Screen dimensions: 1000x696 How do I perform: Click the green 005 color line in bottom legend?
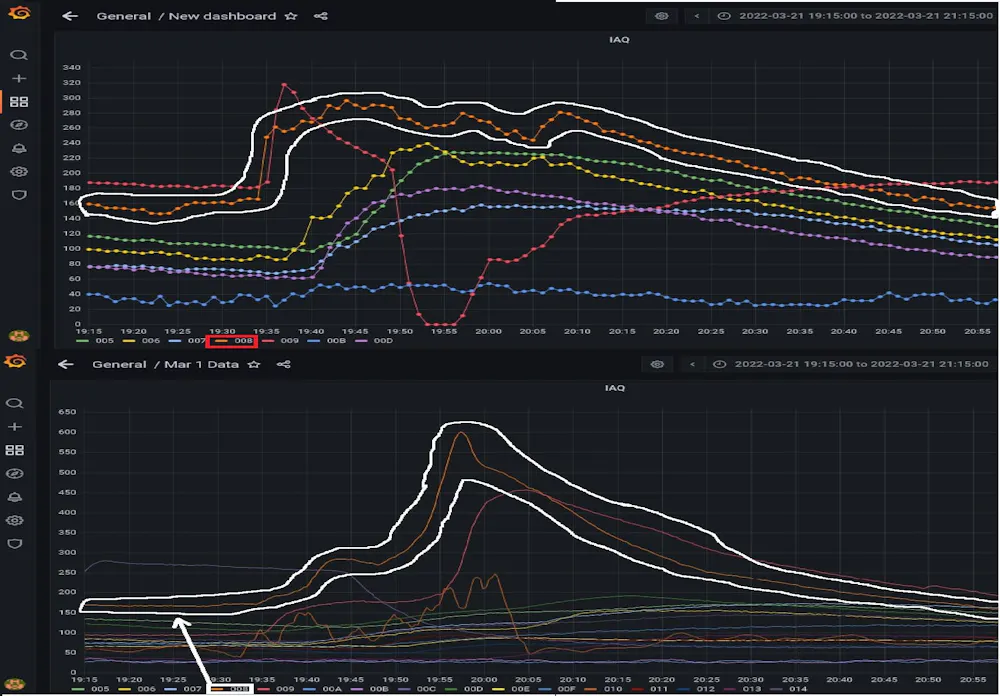pyautogui.click(x=79, y=689)
